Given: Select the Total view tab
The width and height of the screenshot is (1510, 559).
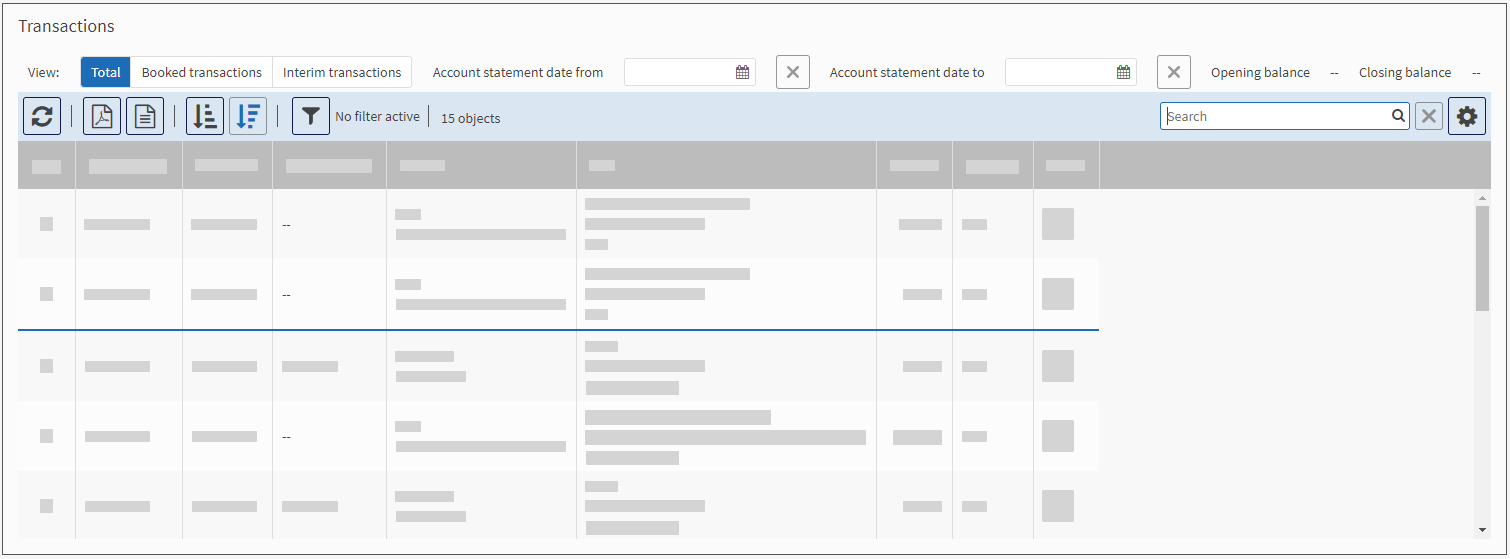Looking at the screenshot, I should click(x=106, y=72).
